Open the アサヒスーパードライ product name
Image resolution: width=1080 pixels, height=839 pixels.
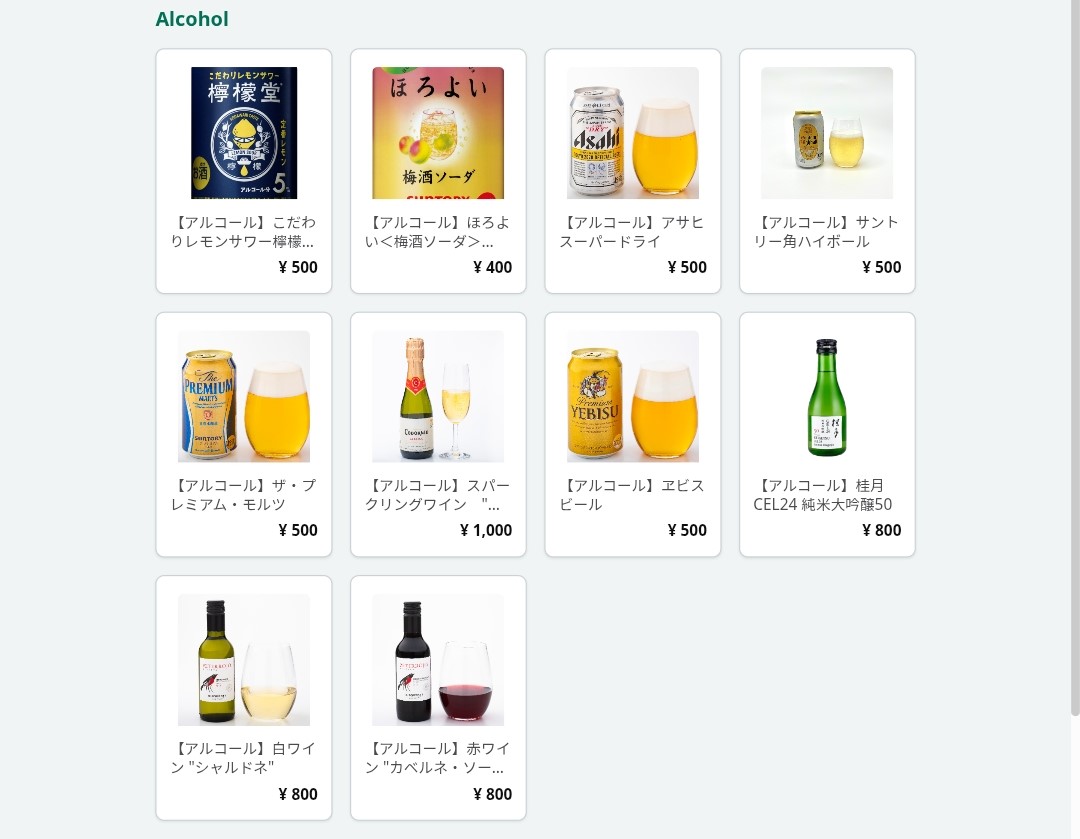[x=632, y=232]
